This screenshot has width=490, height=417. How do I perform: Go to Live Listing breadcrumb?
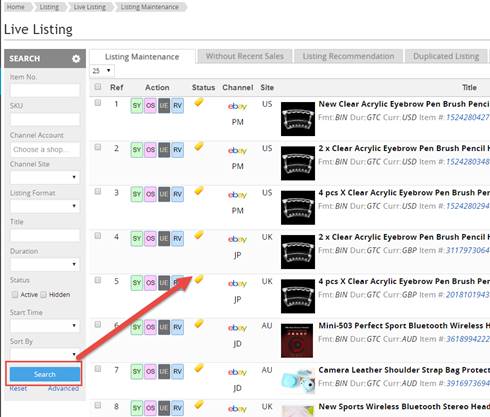89,7
